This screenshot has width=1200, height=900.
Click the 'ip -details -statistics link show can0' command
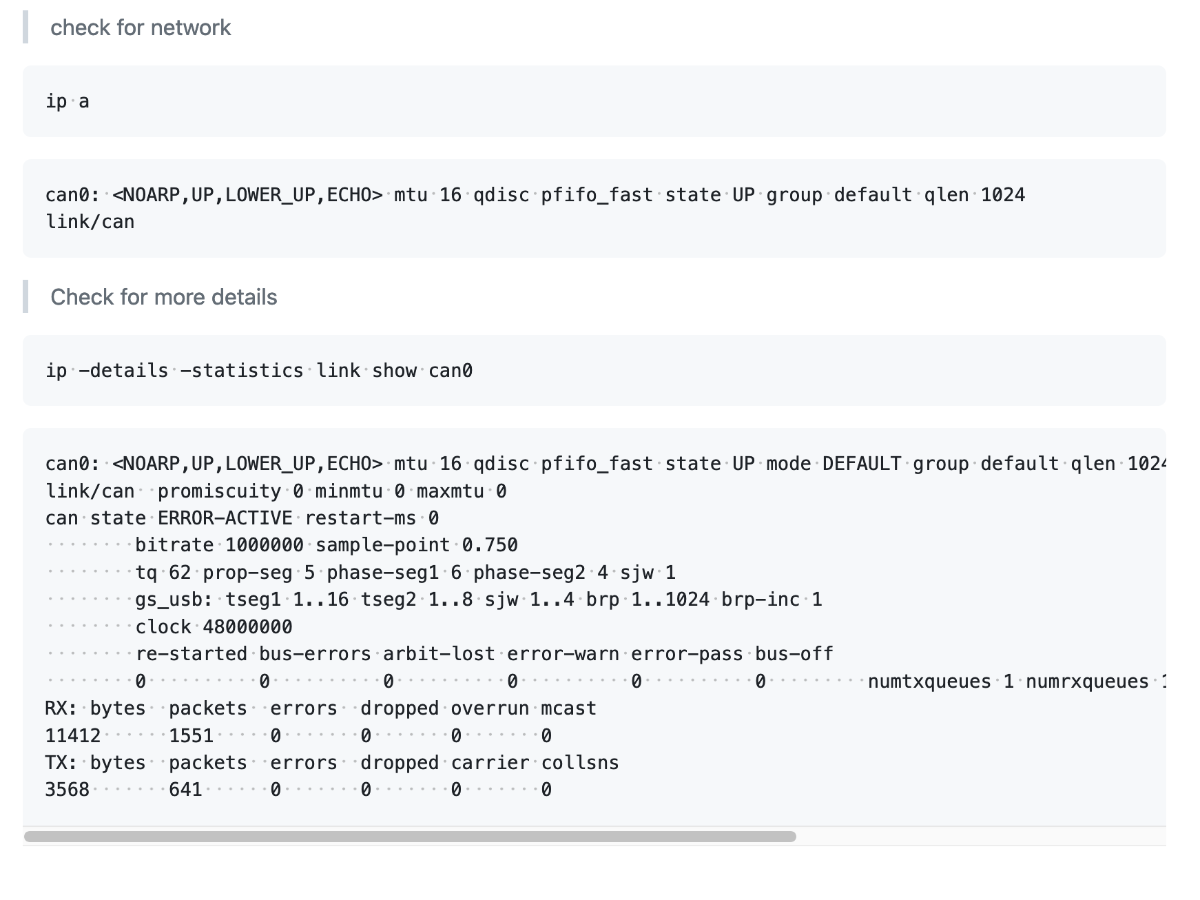[259, 371]
